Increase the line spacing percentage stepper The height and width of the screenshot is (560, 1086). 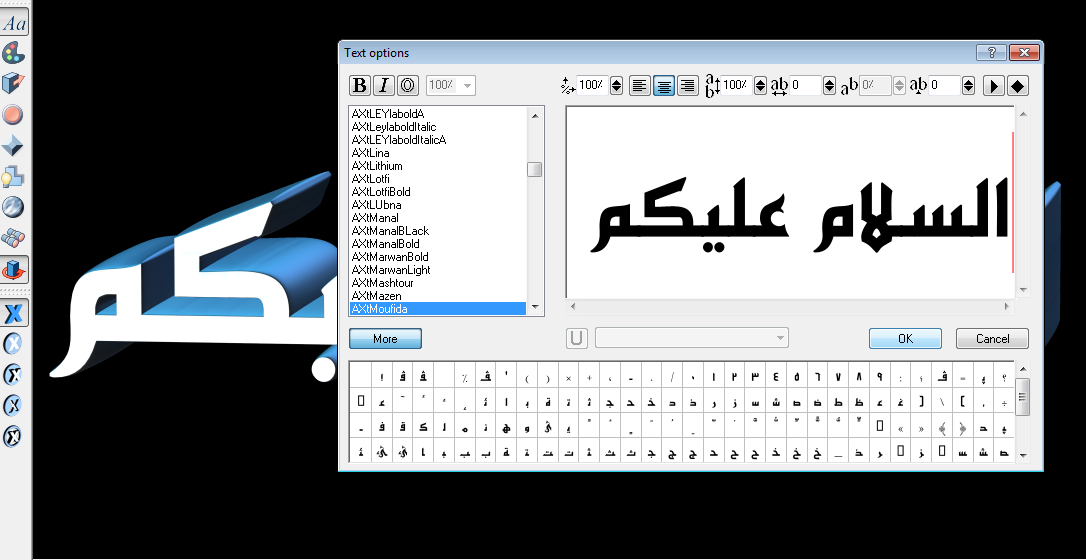click(x=760, y=81)
